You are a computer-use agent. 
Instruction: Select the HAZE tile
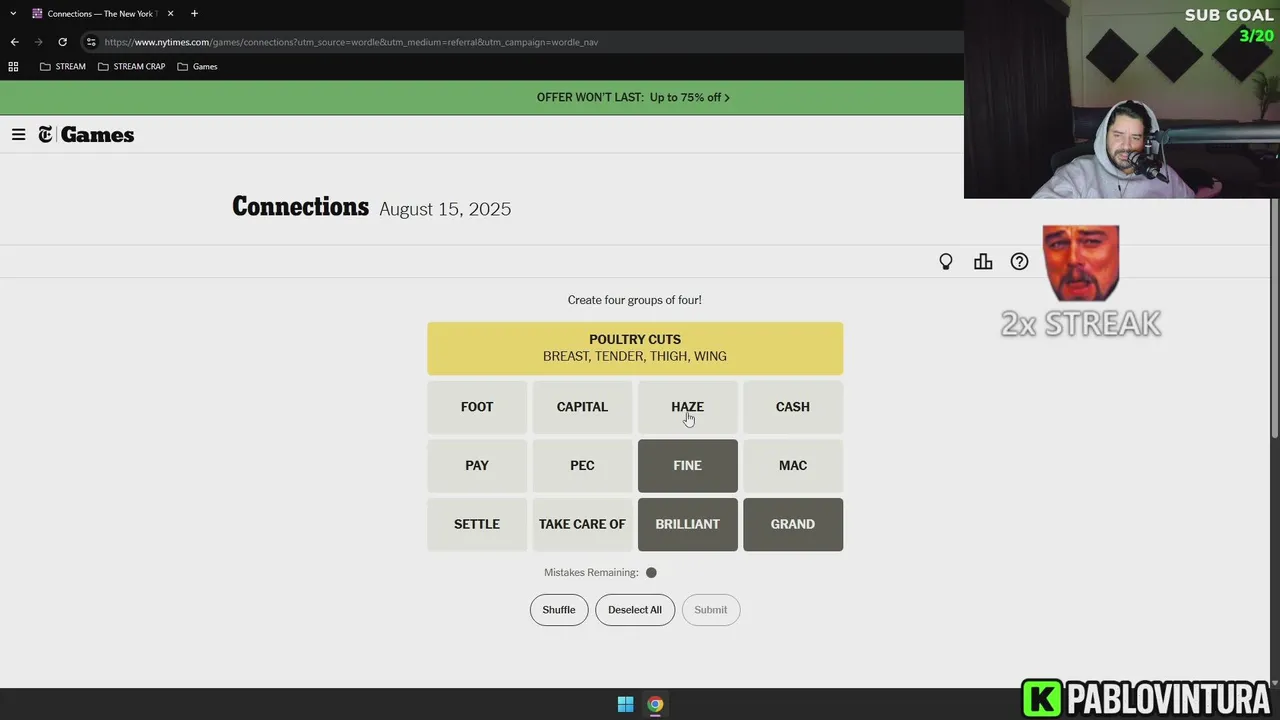pos(688,407)
